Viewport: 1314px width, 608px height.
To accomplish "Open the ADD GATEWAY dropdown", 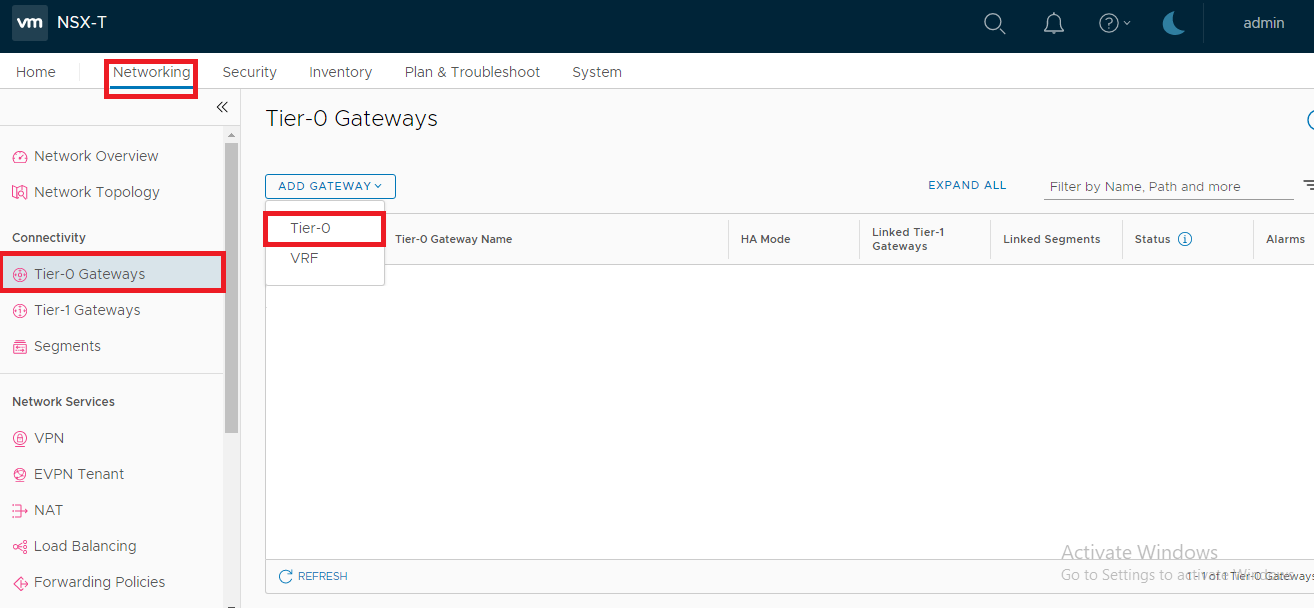I will 330,186.
